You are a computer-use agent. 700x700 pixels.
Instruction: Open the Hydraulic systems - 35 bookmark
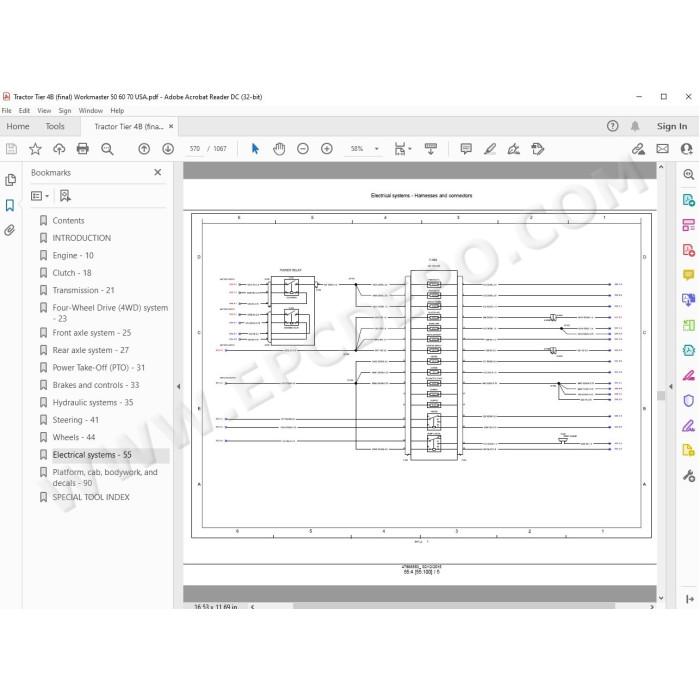pos(92,402)
